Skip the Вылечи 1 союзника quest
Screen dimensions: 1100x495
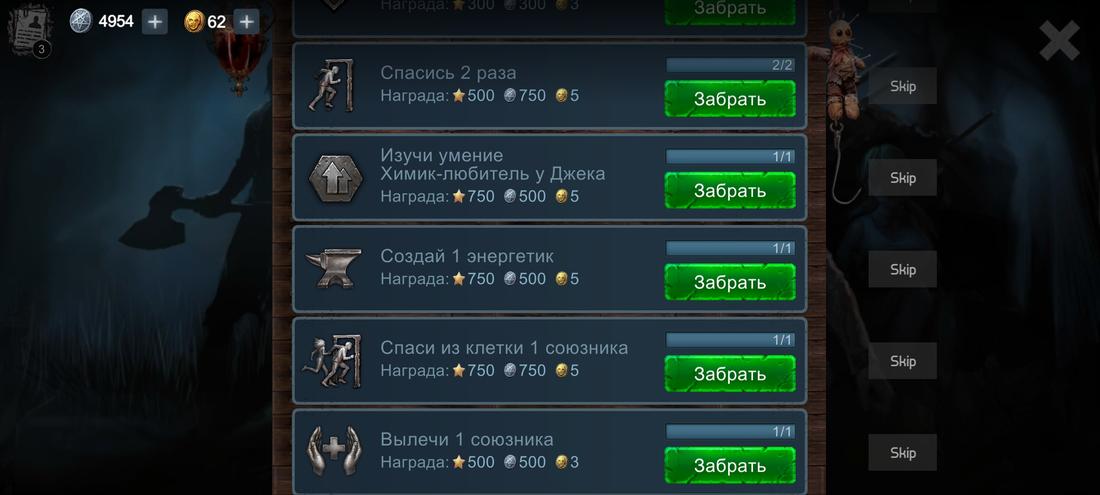point(903,453)
